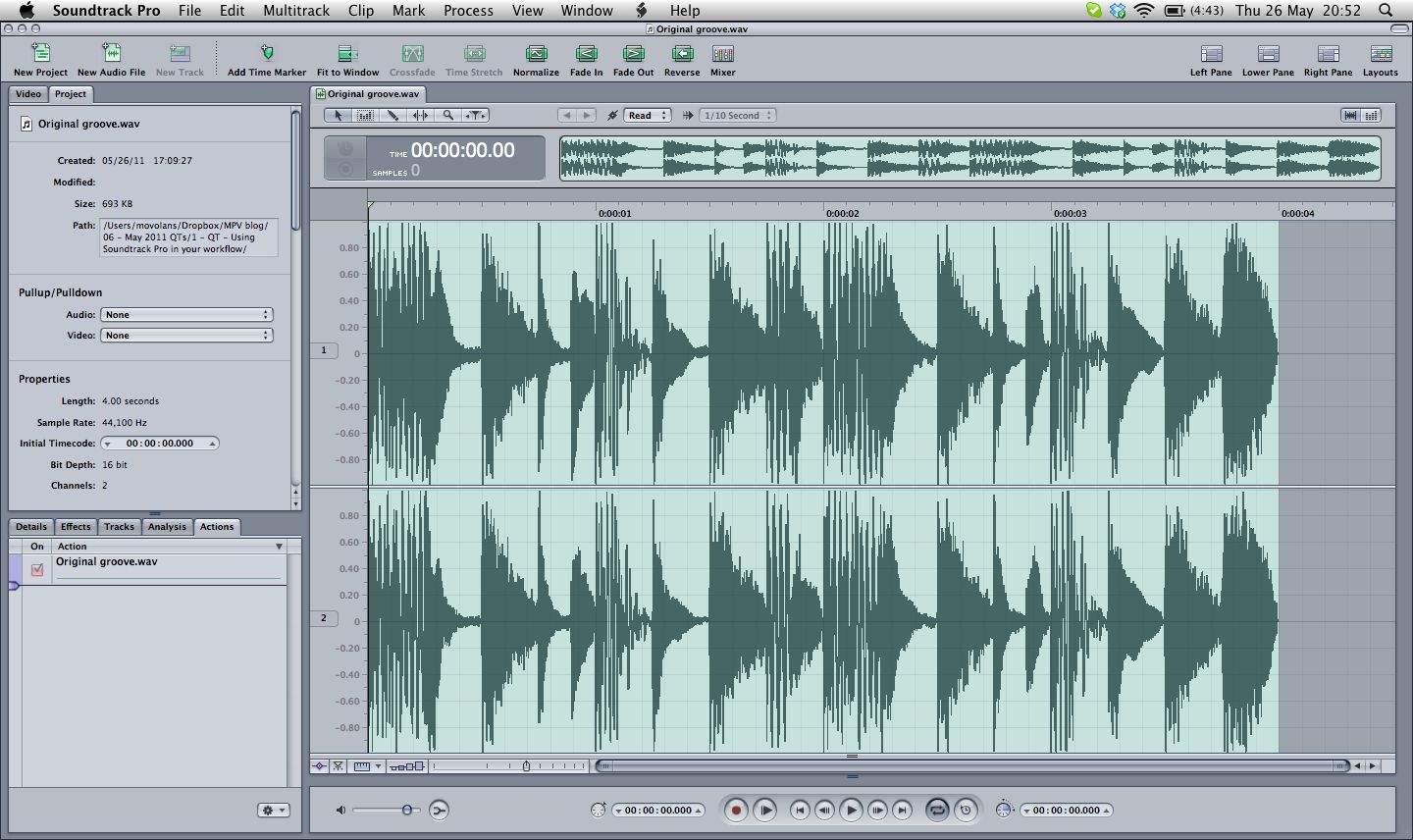Viewport: 1413px width, 840px height.
Task: Click the overview waveform thumbnail
Action: (x=970, y=158)
